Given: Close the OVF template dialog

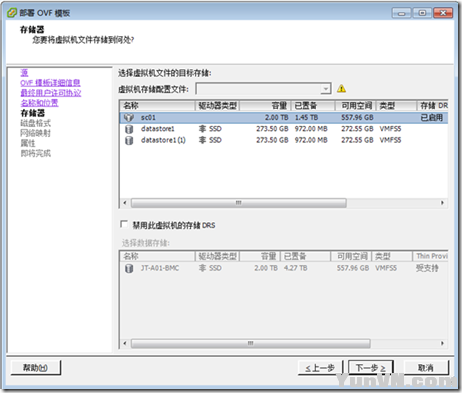Looking at the screenshot, I should click(443, 13).
